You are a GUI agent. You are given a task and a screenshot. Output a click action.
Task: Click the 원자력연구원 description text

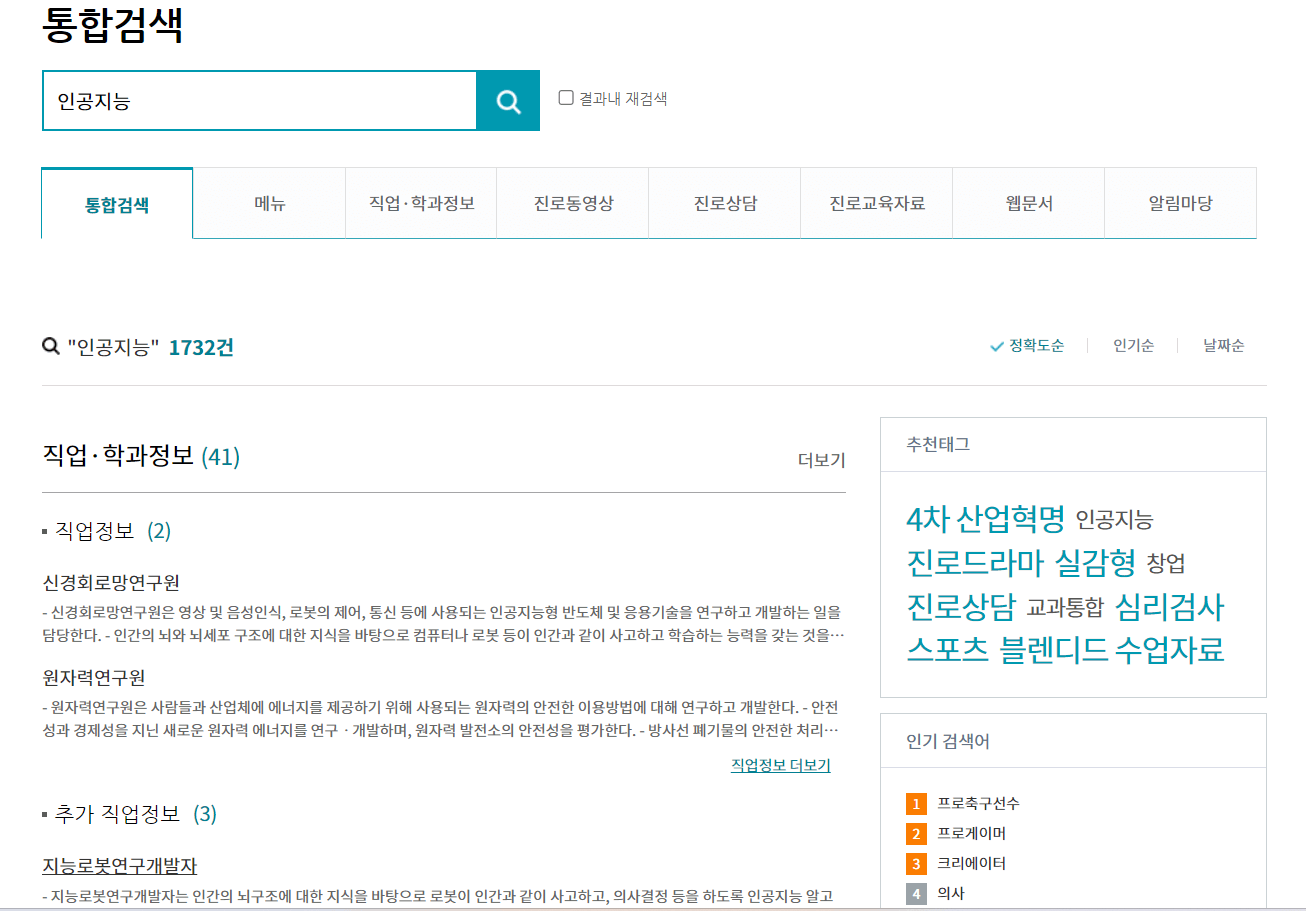point(443,720)
